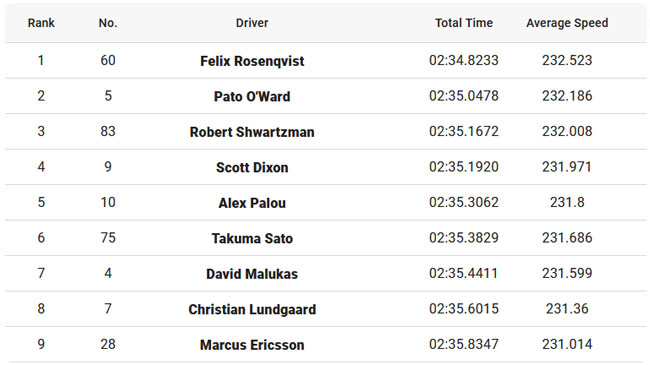
Task: Click the Total Time column header
Action: point(464,23)
